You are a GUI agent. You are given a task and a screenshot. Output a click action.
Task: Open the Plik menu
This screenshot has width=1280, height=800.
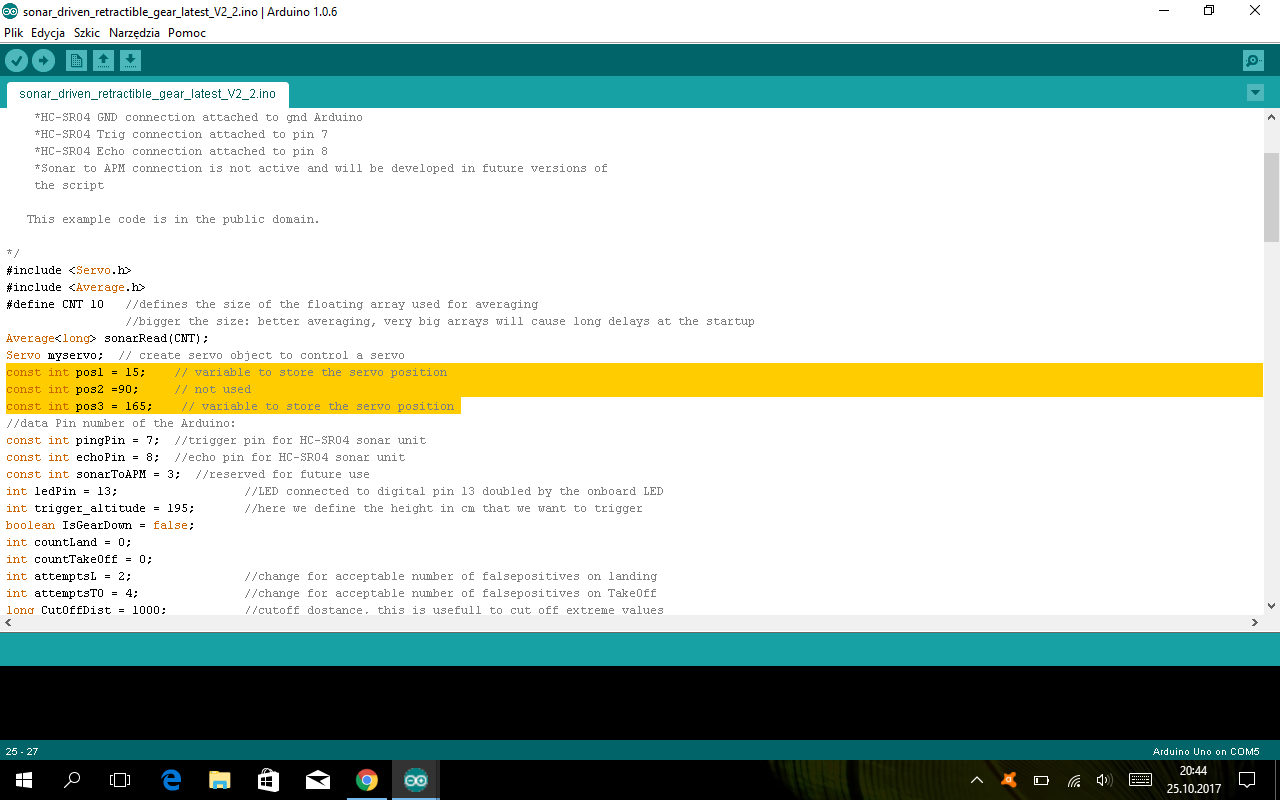click(x=14, y=33)
